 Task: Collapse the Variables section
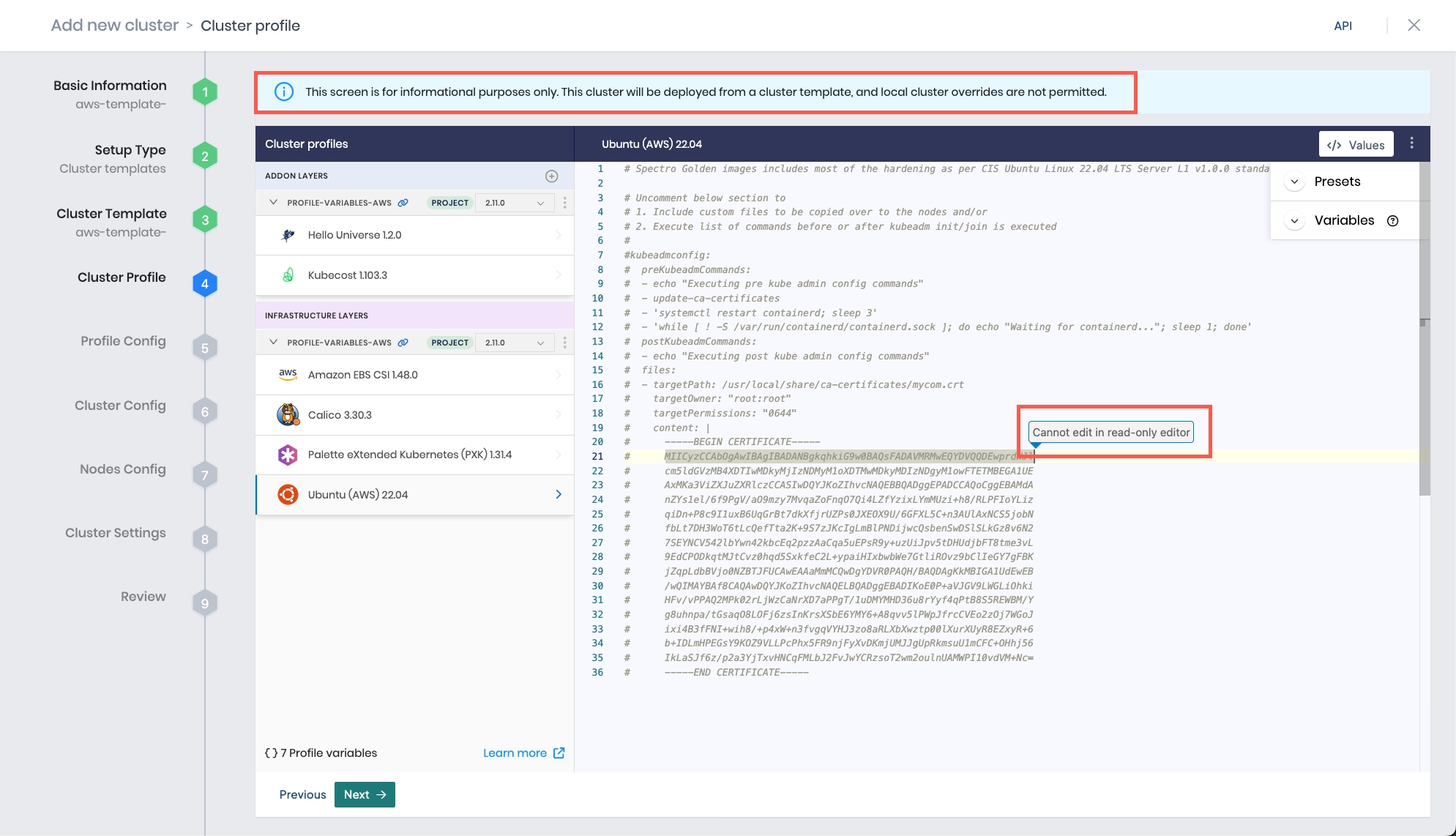coord(1295,220)
